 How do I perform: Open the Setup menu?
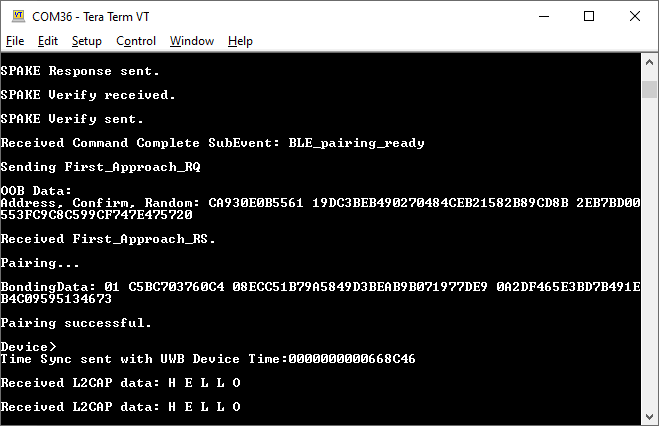pos(87,41)
